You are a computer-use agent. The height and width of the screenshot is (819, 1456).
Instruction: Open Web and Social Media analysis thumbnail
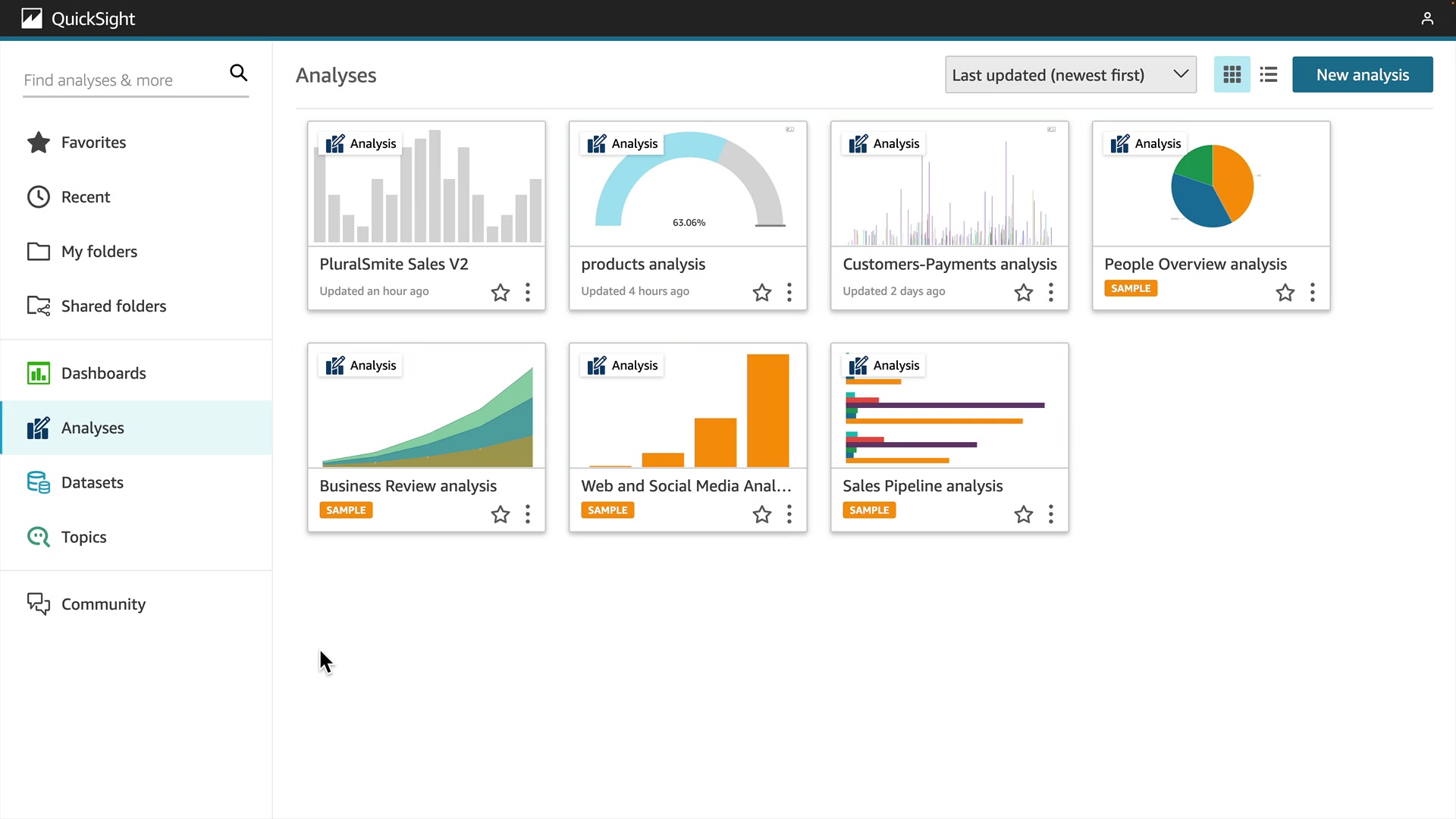click(687, 406)
